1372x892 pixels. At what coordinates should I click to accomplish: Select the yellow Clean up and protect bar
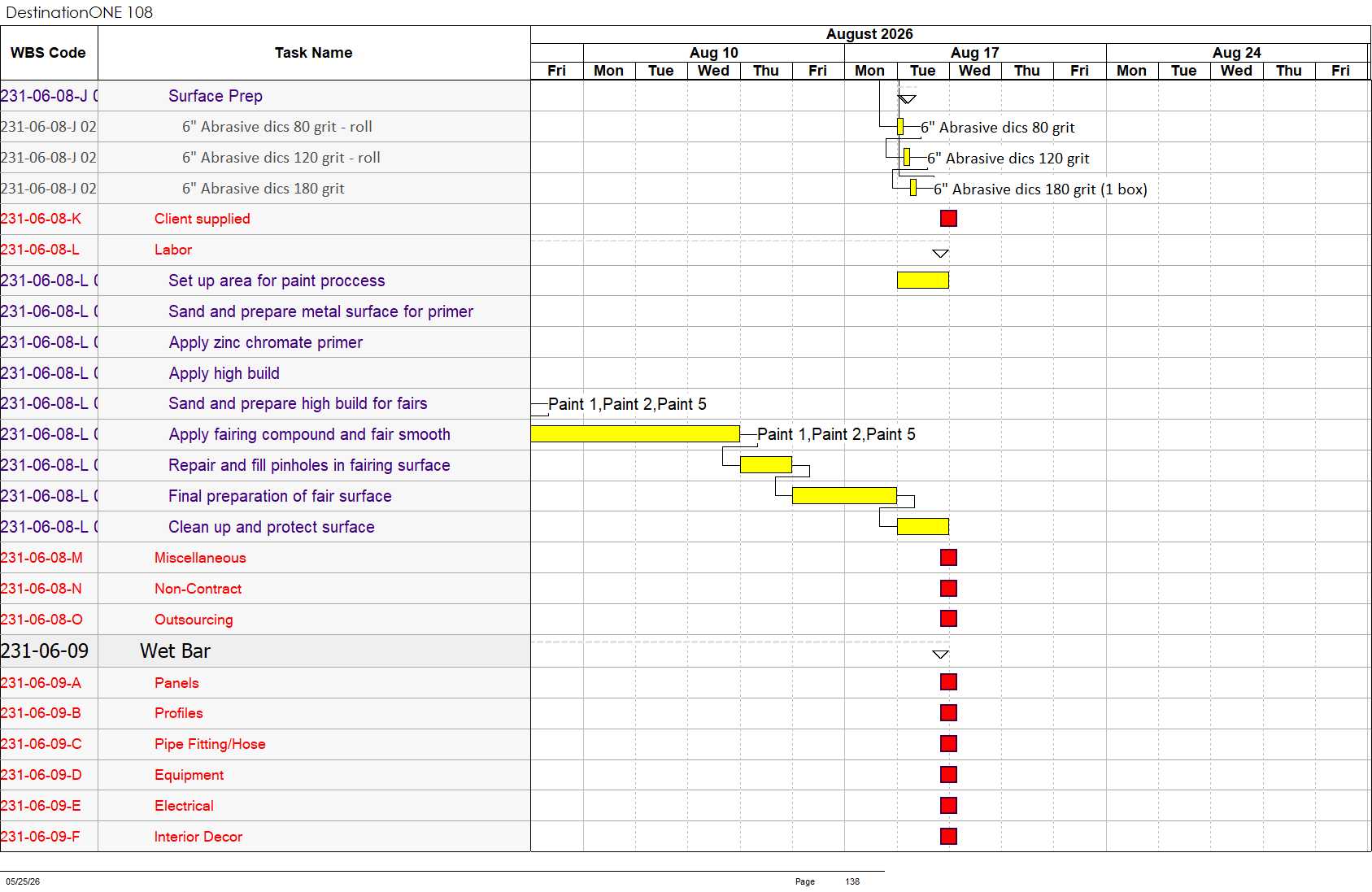click(x=923, y=527)
